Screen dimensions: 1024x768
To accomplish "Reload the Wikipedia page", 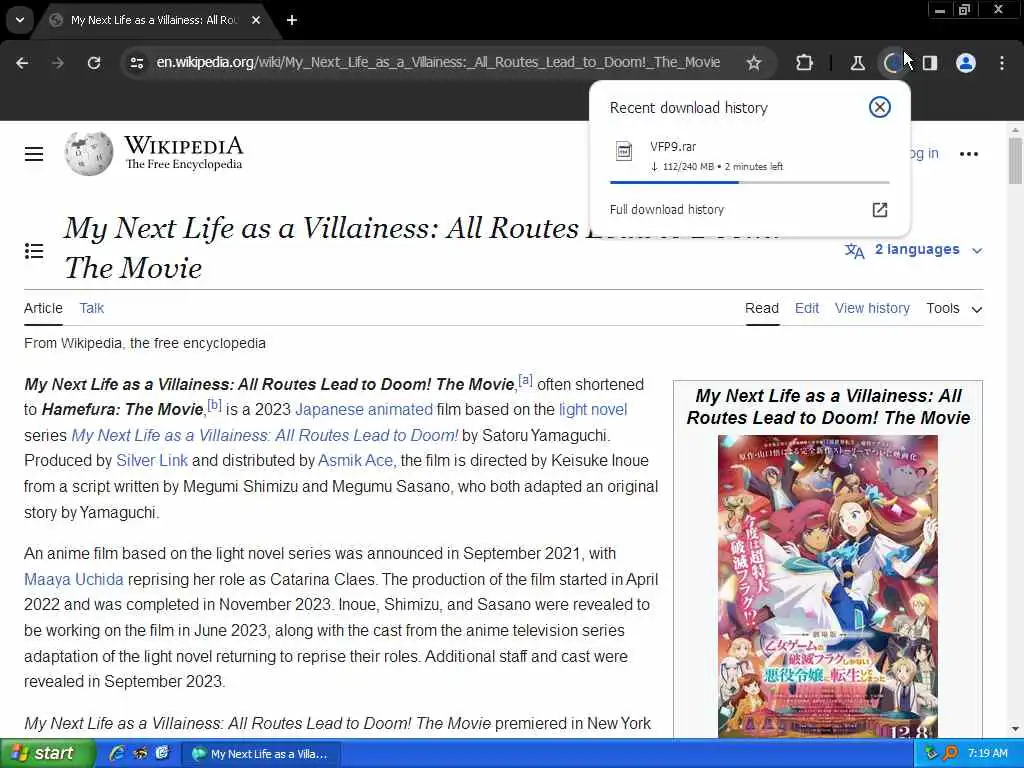I will (94, 63).
